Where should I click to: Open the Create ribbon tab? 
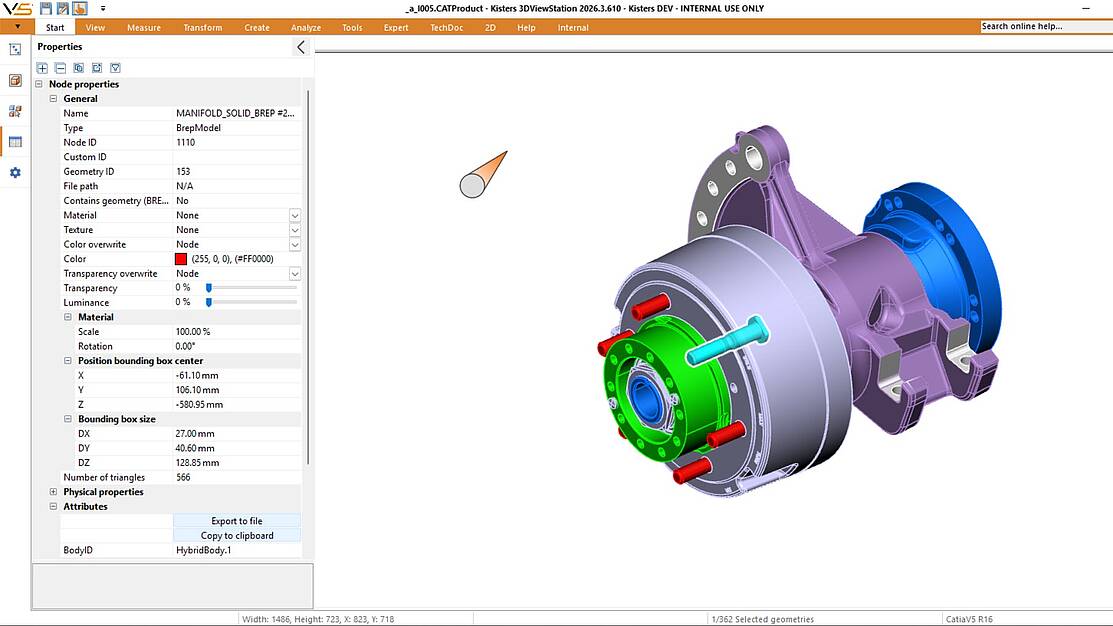[x=257, y=28]
